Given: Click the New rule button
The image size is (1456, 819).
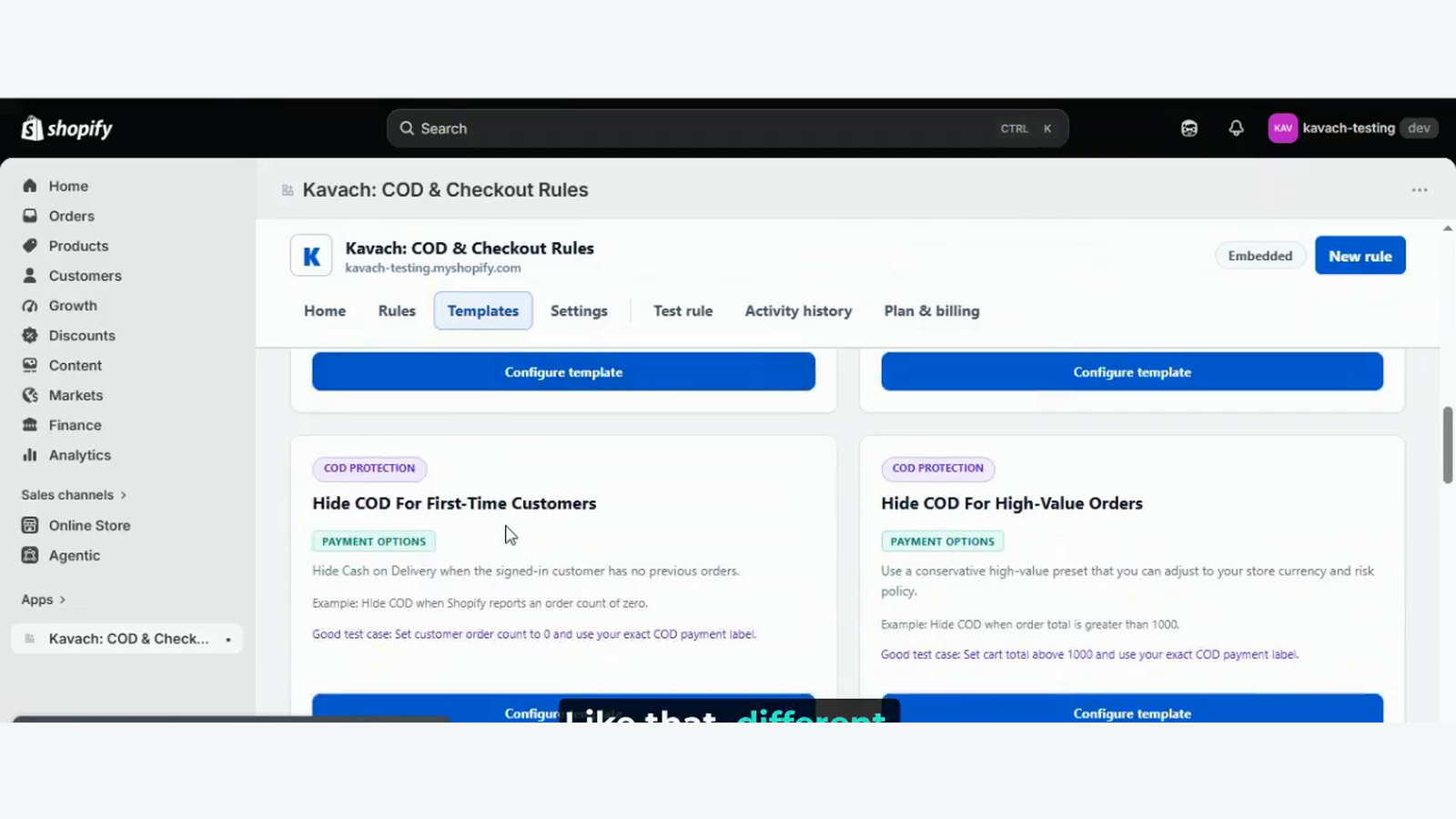Looking at the screenshot, I should (x=1360, y=256).
